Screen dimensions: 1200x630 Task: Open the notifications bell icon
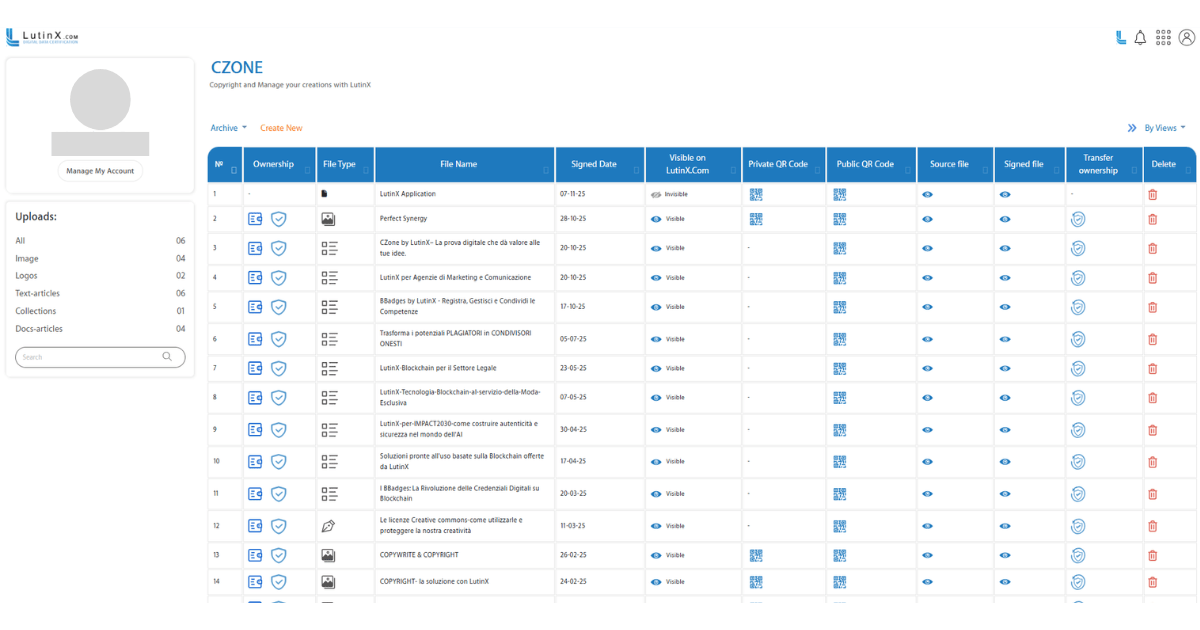(1140, 38)
